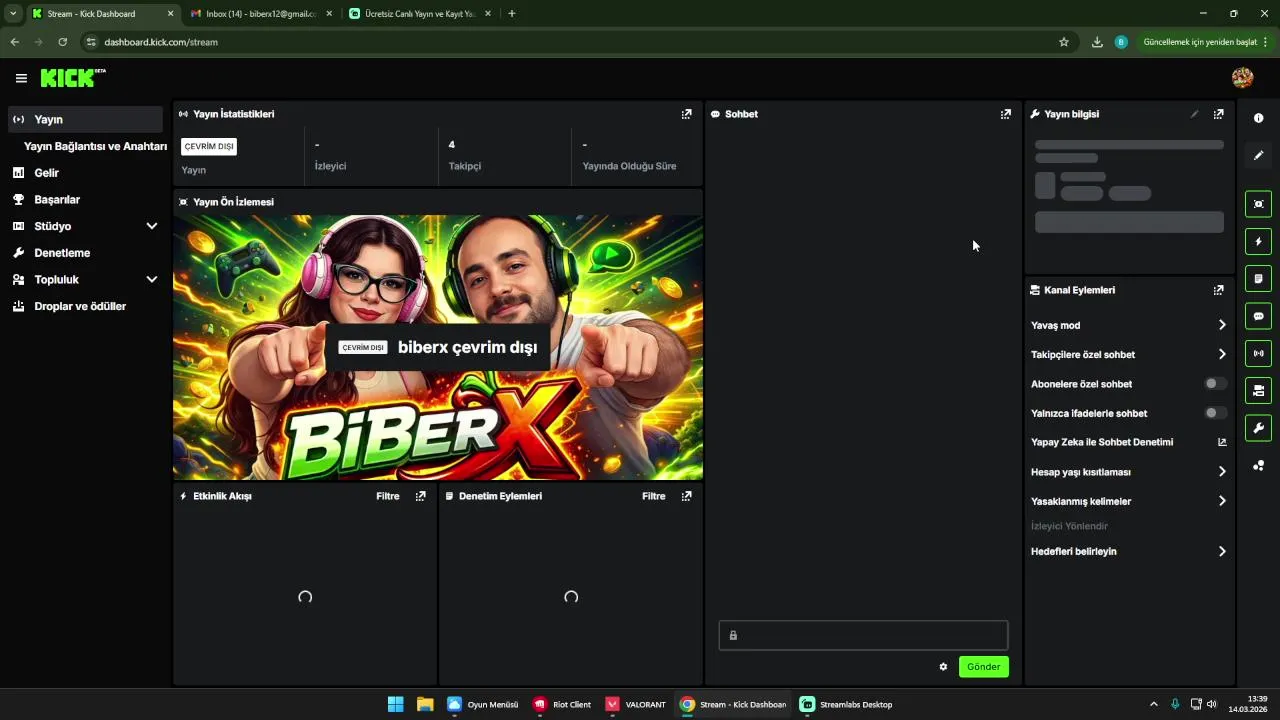Click the info icon in the right sidebar

coord(1258,118)
